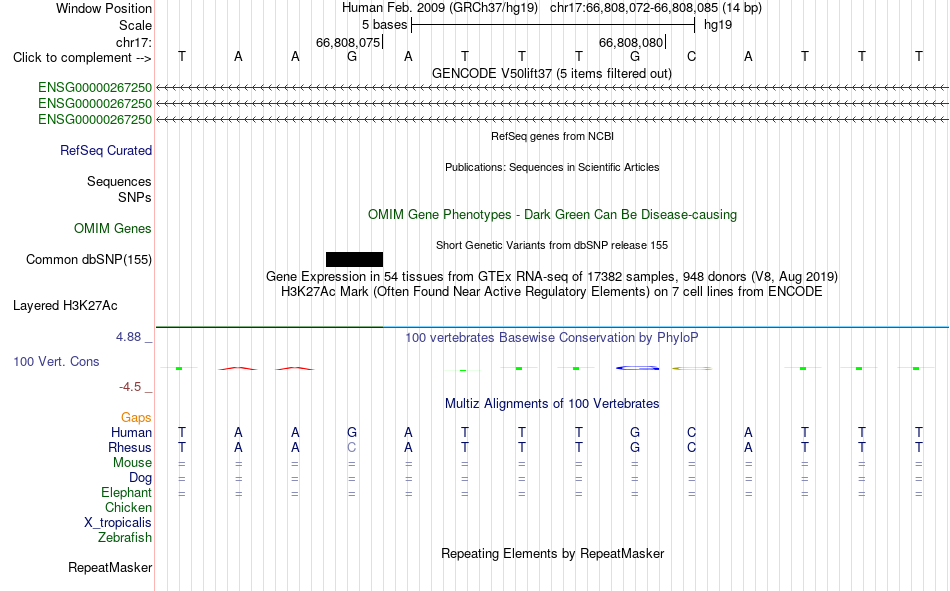This screenshot has height=591, width=950.
Task: Click '100 vertebrates Basewise Conservation by PhyloP' title
Action: click(552, 338)
